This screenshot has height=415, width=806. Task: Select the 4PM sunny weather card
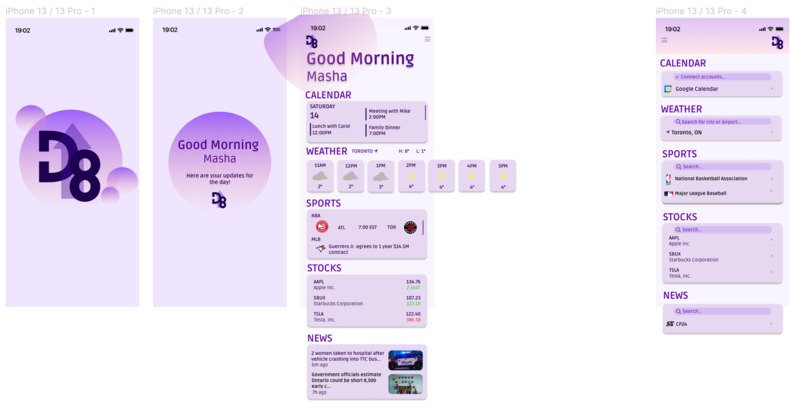click(472, 176)
